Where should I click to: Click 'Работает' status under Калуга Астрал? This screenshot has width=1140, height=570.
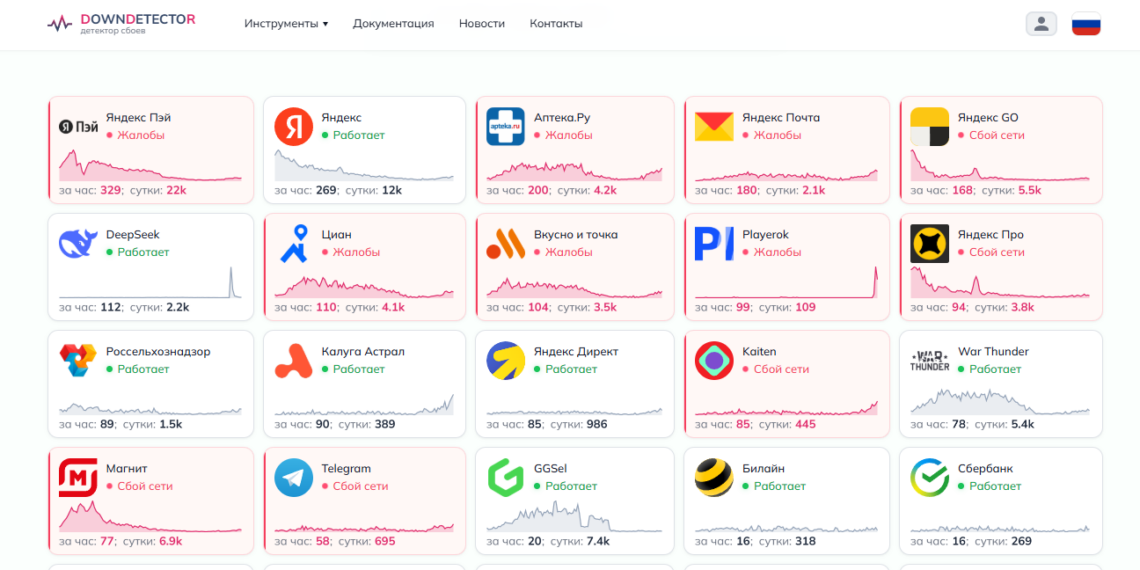click(x=353, y=369)
